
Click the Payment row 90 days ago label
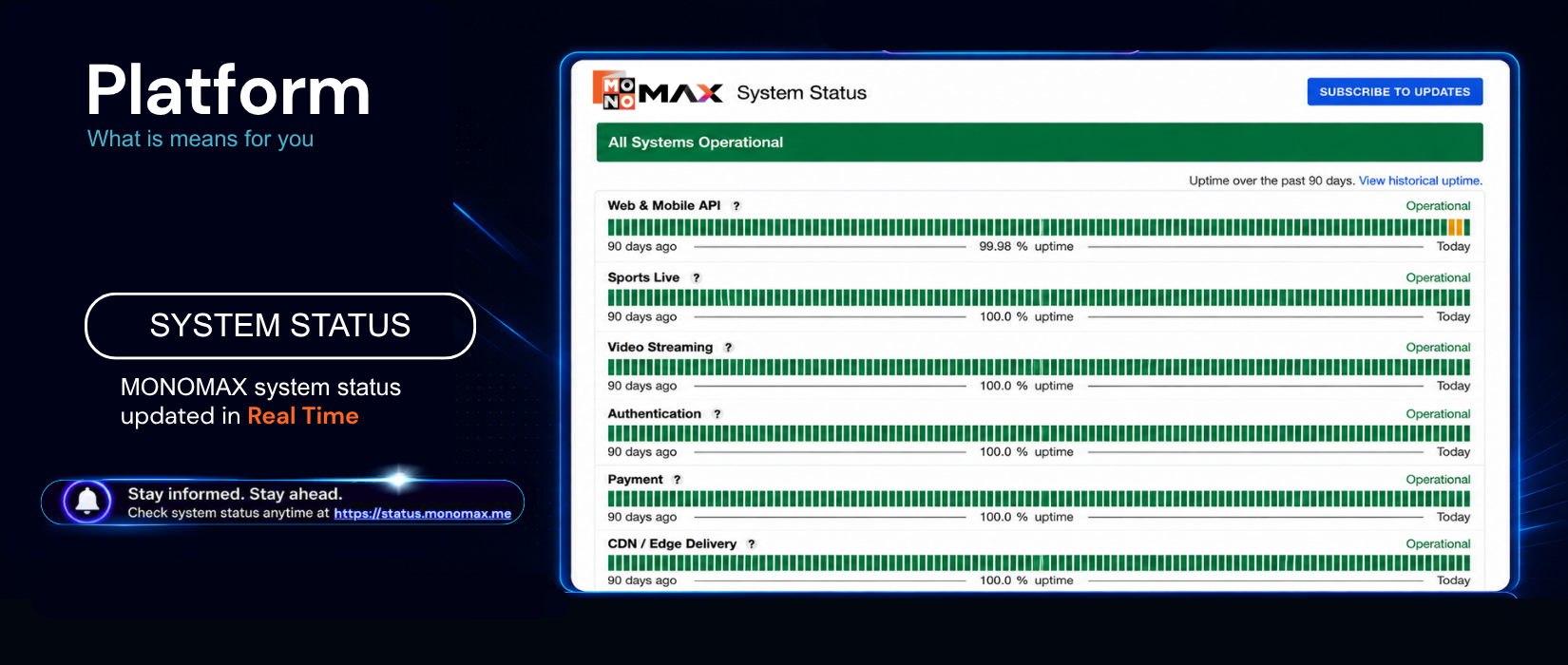click(x=642, y=517)
